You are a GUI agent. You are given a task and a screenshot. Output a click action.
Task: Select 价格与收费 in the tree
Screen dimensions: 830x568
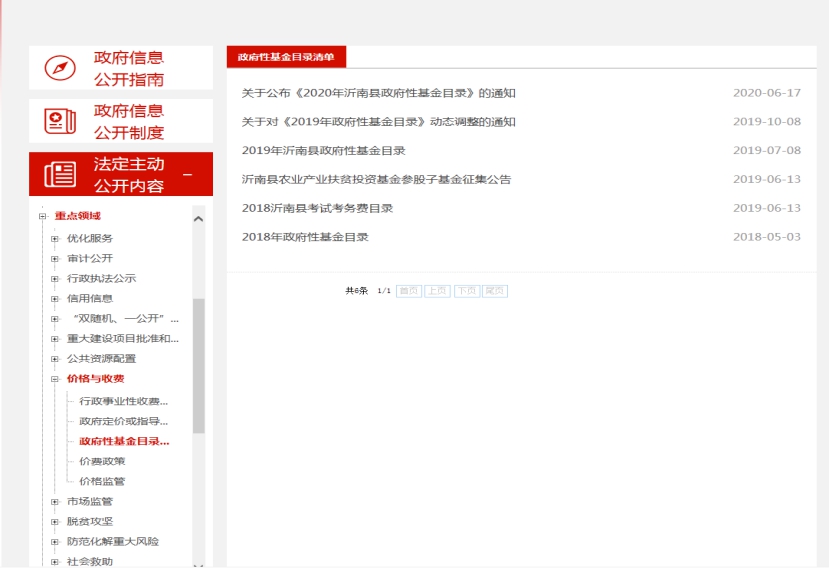(96, 378)
